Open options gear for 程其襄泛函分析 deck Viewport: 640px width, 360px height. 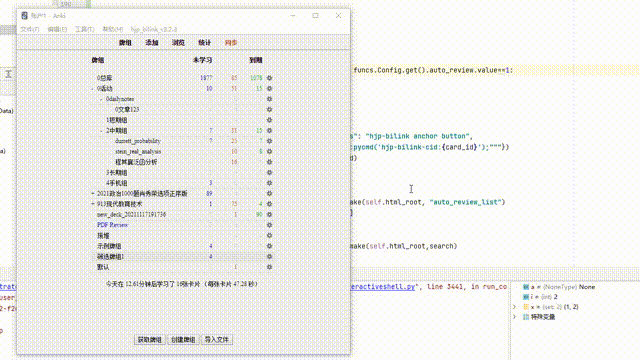pyautogui.click(x=269, y=162)
